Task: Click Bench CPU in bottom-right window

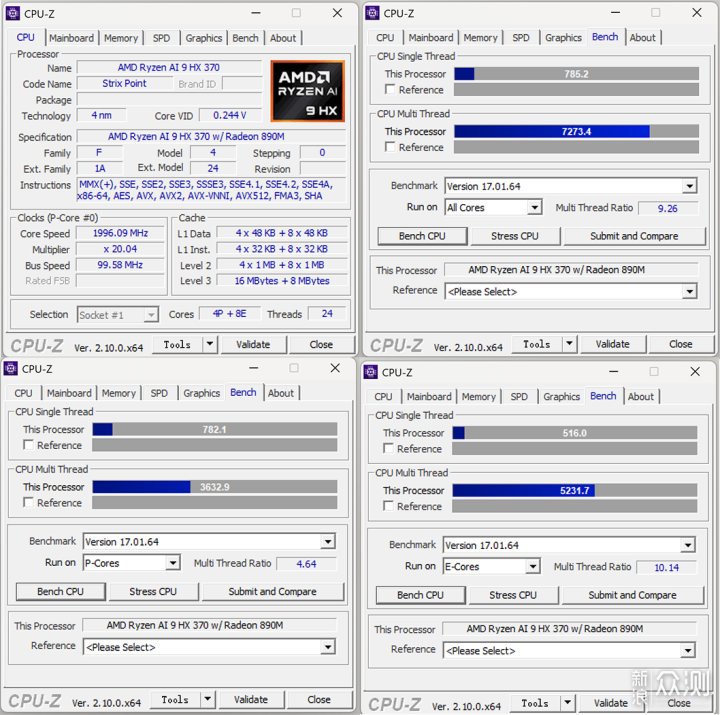Action: 420,595
